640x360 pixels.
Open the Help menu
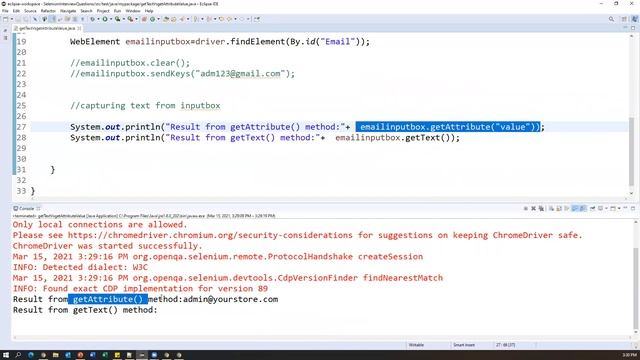(x=149, y=11)
